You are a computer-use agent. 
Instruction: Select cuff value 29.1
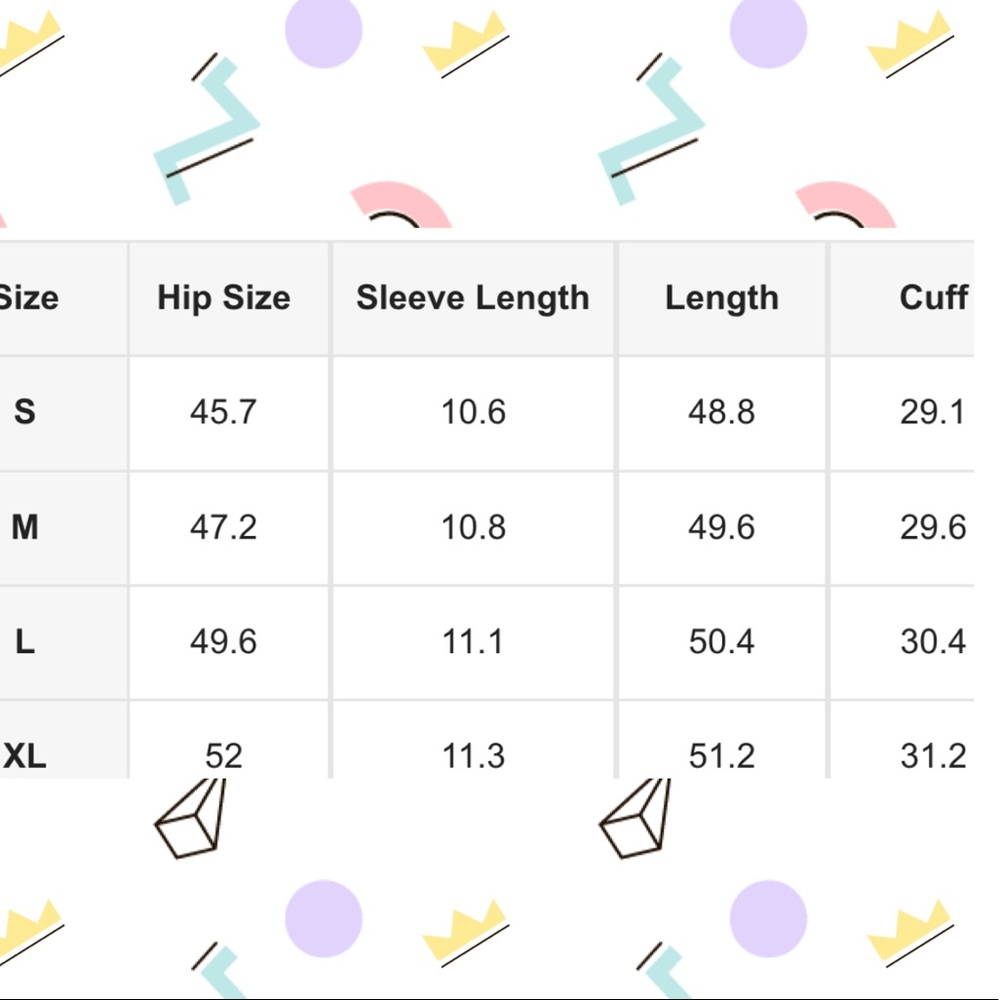(x=932, y=412)
